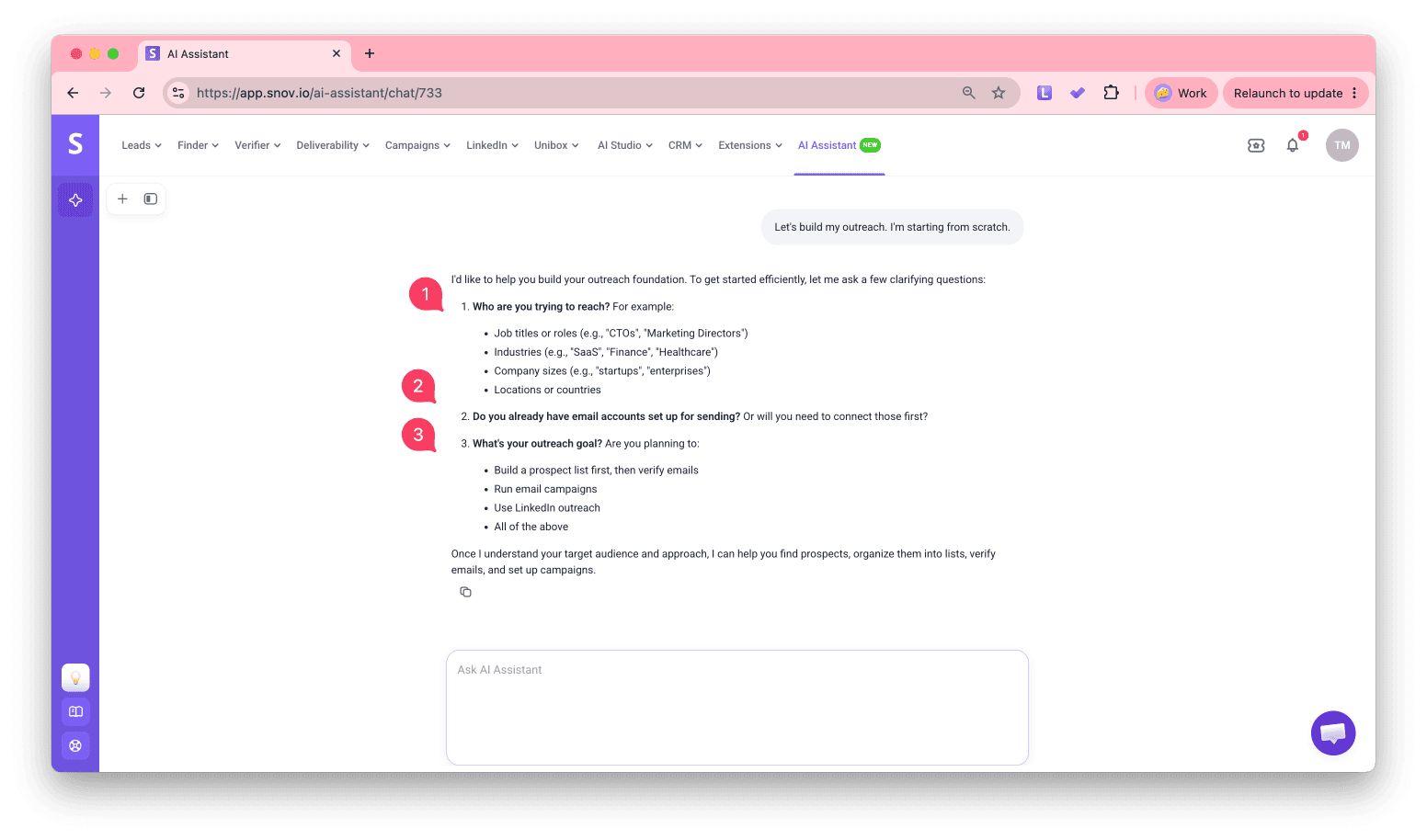
Task: Switch to the AI Assistant browser tab
Action: (245, 54)
